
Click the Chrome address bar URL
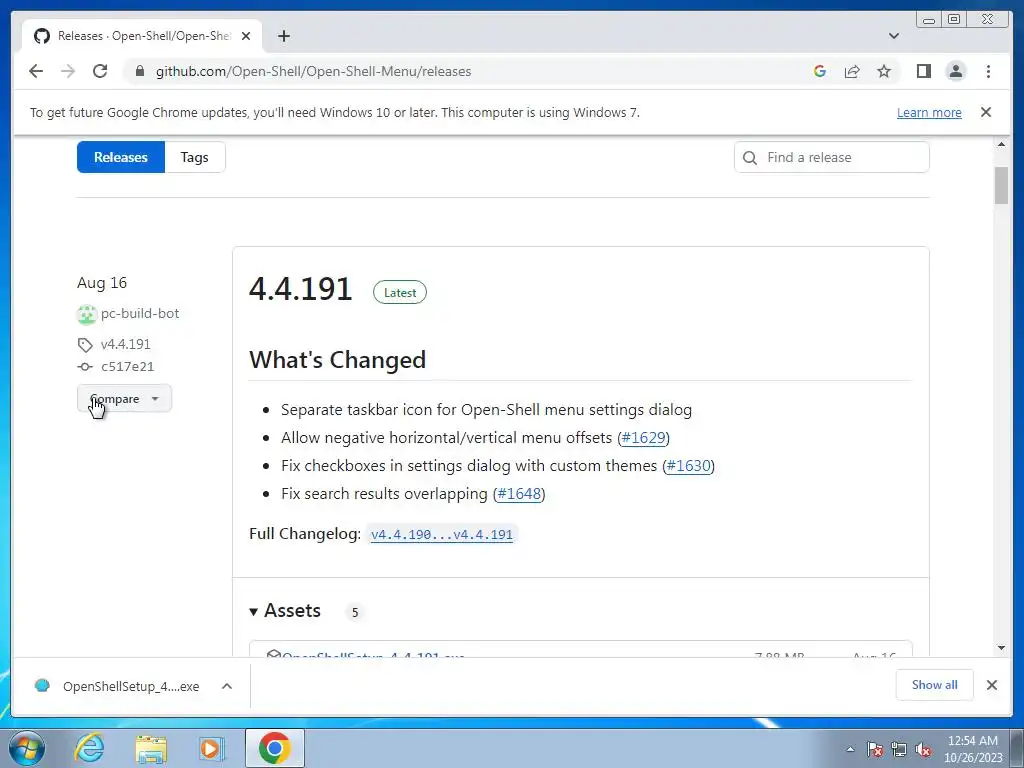[313, 71]
